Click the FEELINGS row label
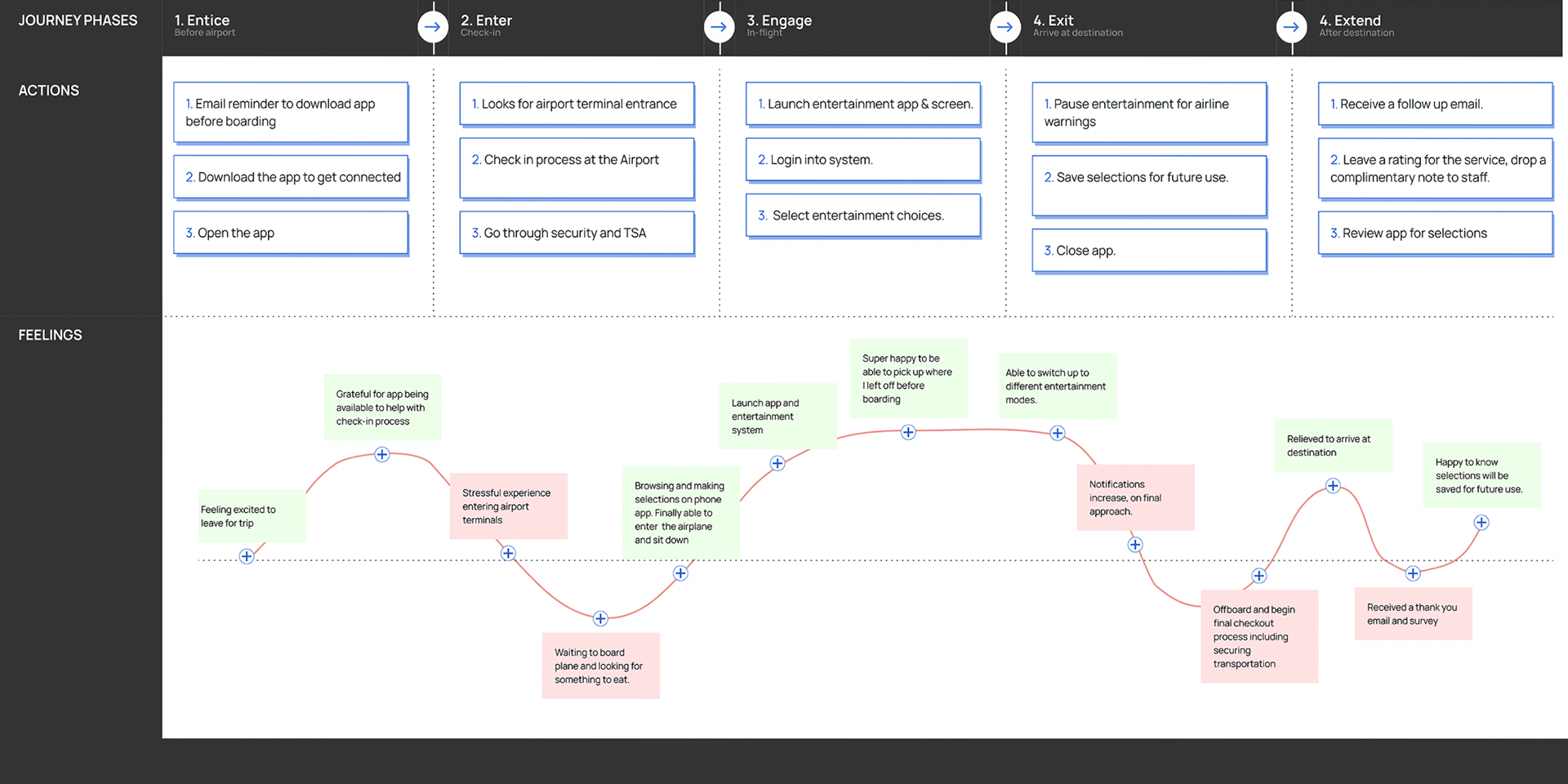 point(50,335)
